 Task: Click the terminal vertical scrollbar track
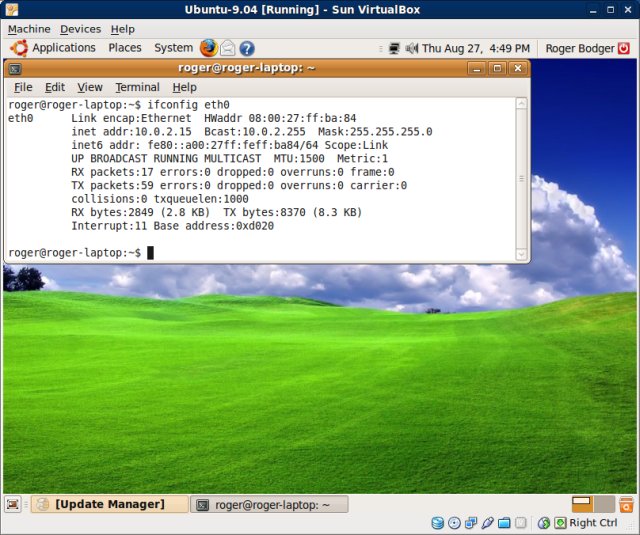pyautogui.click(x=521, y=179)
